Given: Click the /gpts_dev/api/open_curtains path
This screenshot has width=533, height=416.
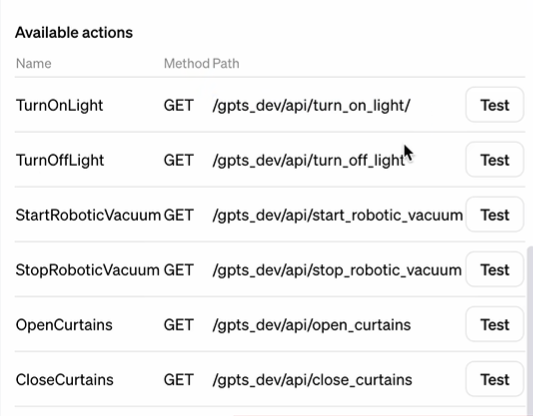Looking at the screenshot, I should click(x=312, y=325).
